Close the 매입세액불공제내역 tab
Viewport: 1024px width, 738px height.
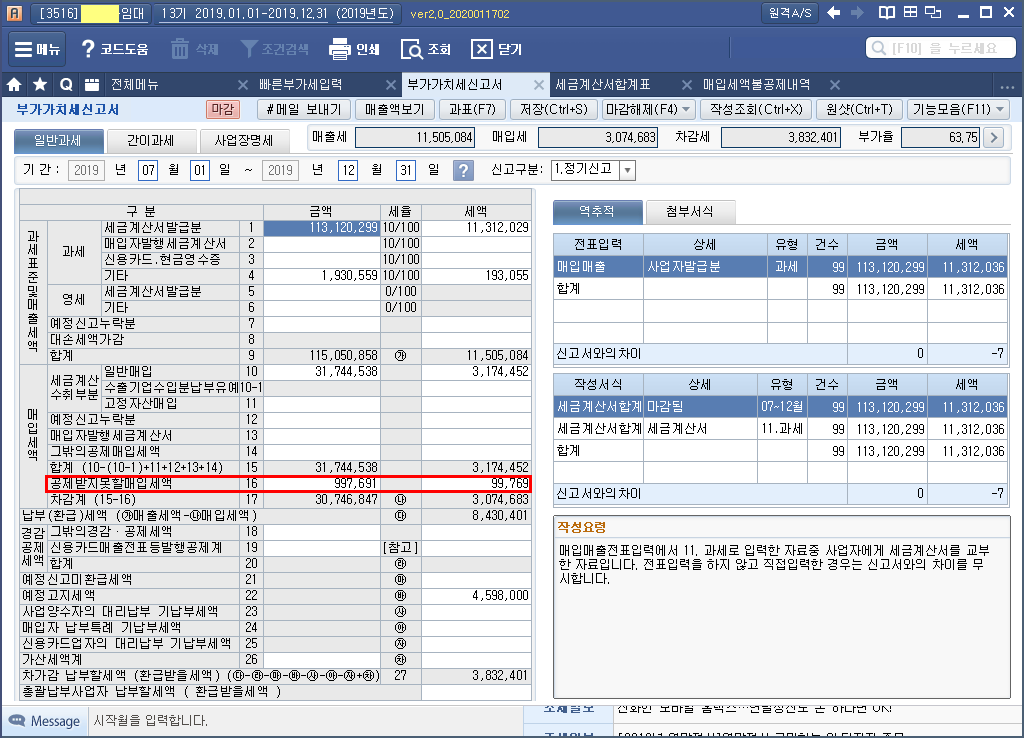(x=835, y=85)
